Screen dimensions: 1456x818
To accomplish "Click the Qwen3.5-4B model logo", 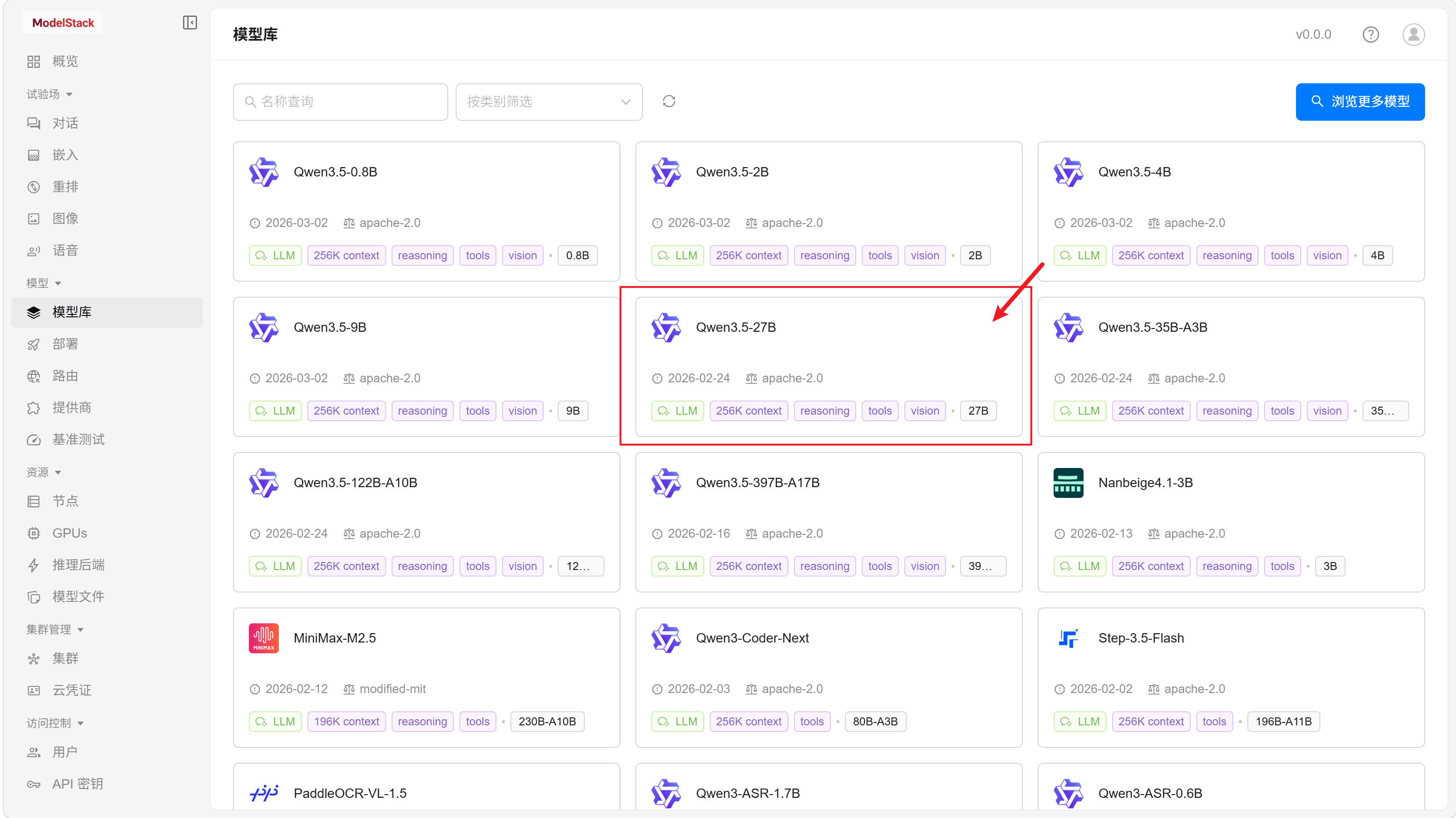I will click(x=1068, y=172).
